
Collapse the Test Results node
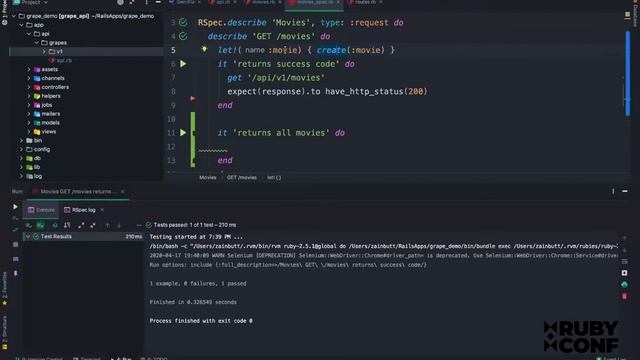click(28, 237)
